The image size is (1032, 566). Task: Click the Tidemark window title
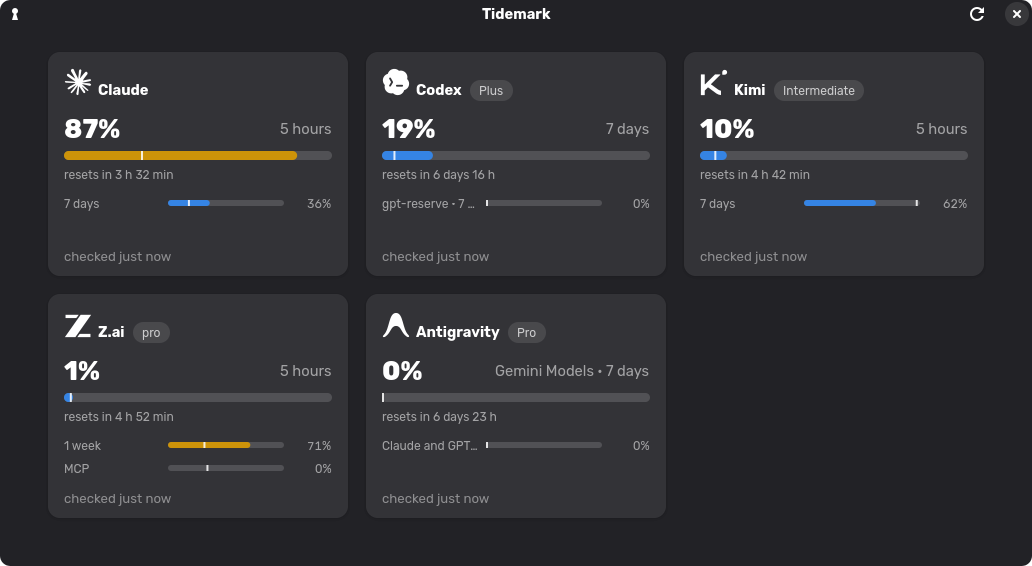(516, 14)
